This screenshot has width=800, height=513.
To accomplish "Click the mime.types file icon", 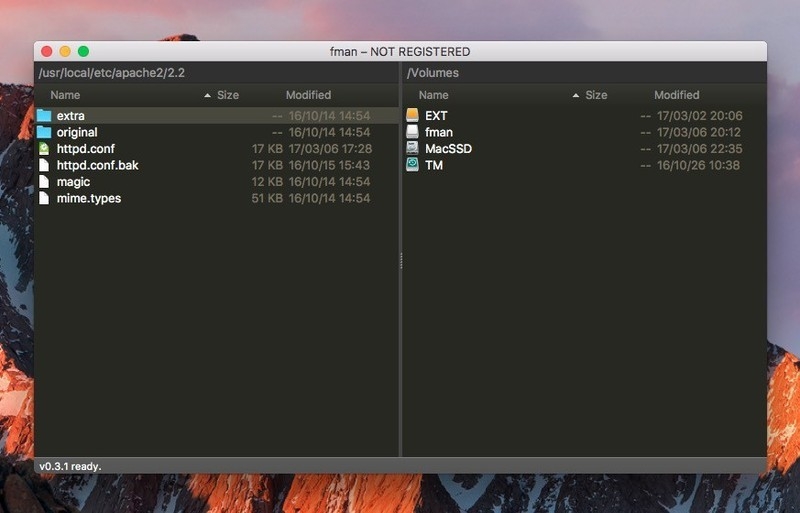I will coord(44,198).
